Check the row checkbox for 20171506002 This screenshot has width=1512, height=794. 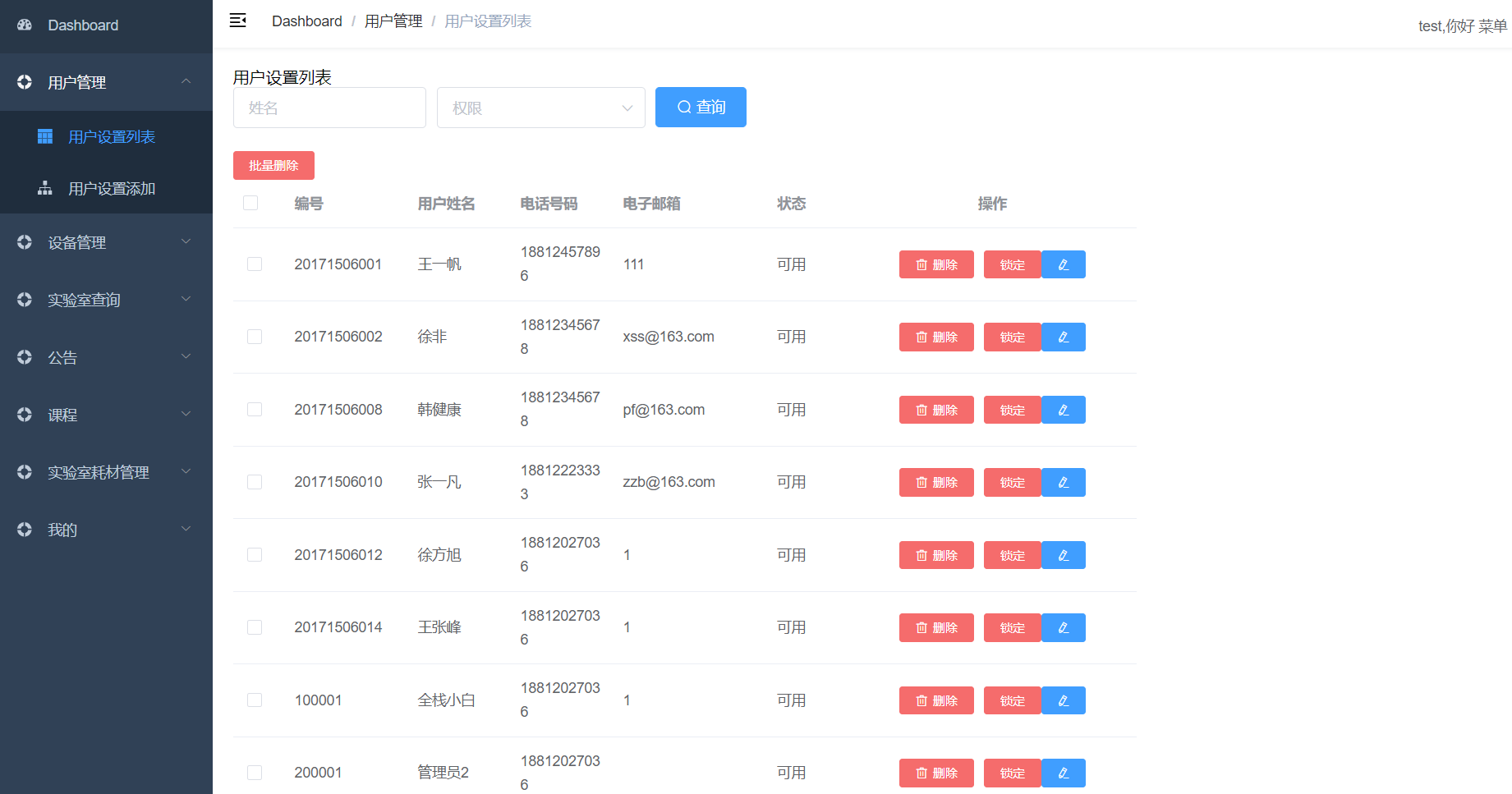click(x=255, y=337)
